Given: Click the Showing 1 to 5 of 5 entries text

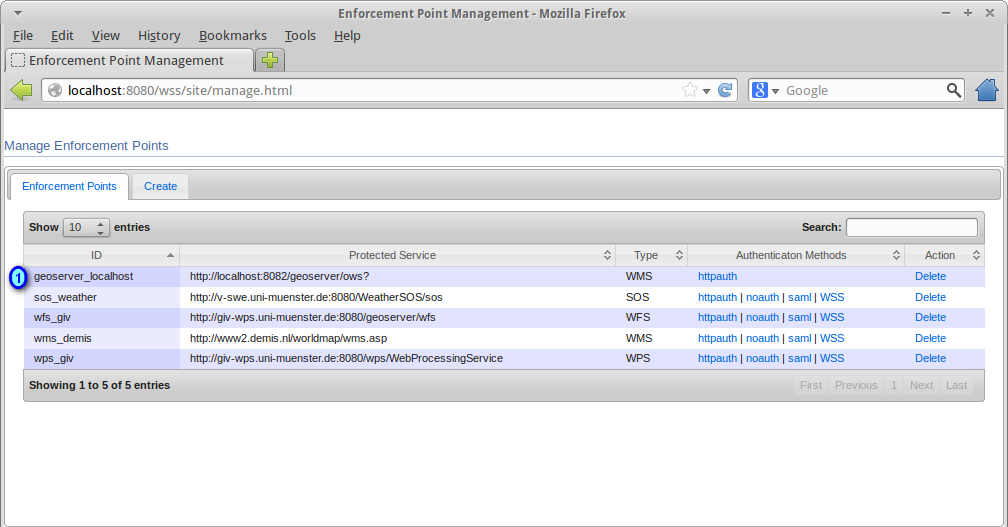Looking at the screenshot, I should coord(100,386).
